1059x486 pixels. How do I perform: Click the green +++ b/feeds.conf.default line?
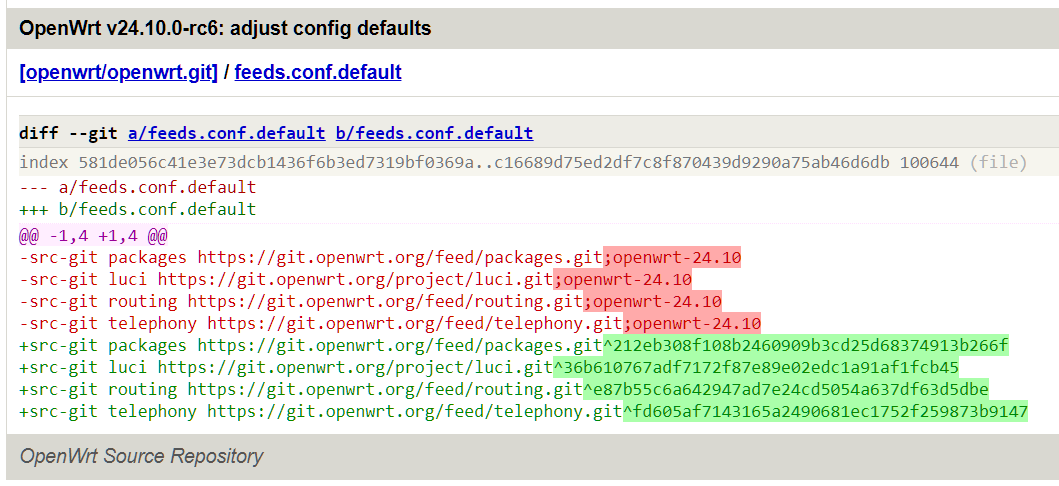point(138,209)
